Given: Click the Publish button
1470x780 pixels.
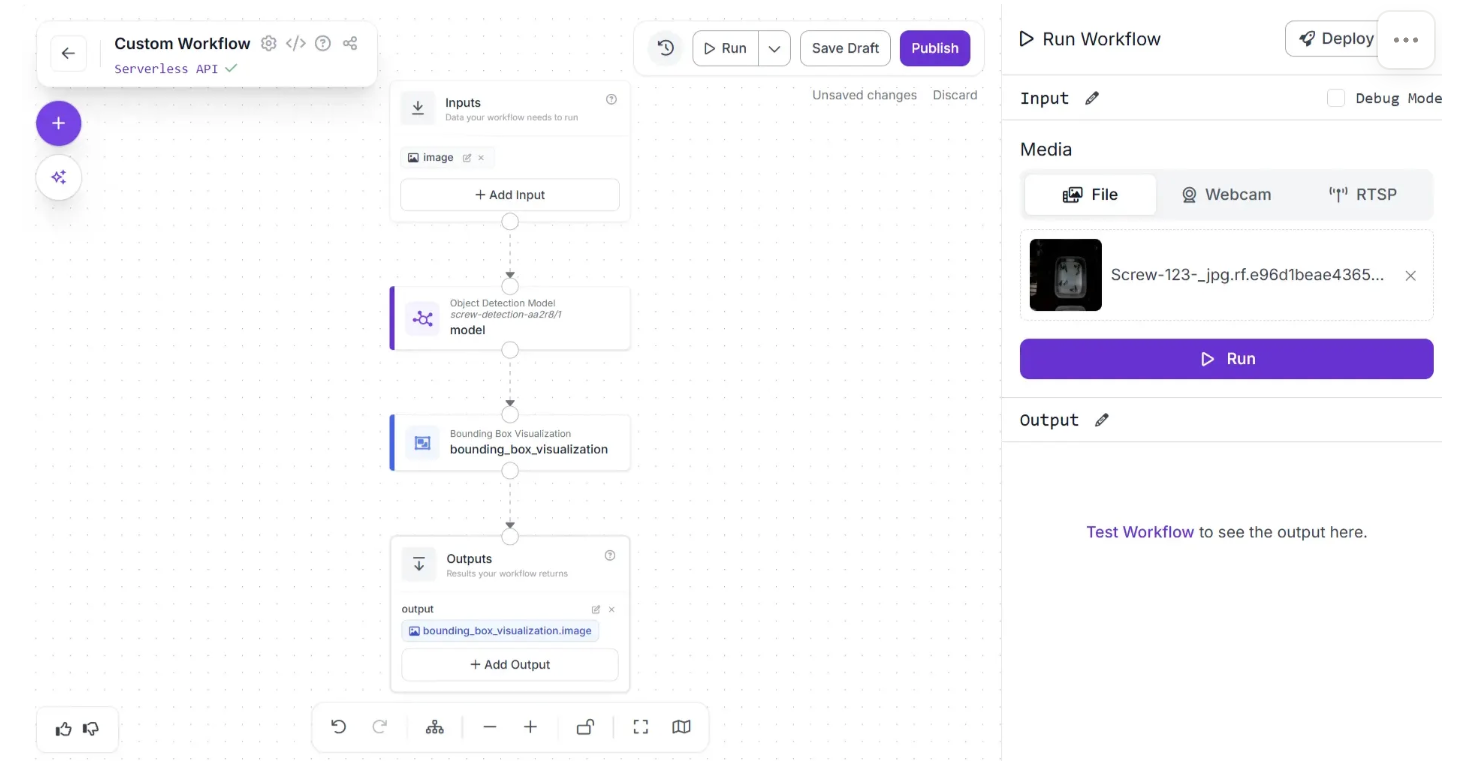Looking at the screenshot, I should pyautogui.click(x=935, y=48).
